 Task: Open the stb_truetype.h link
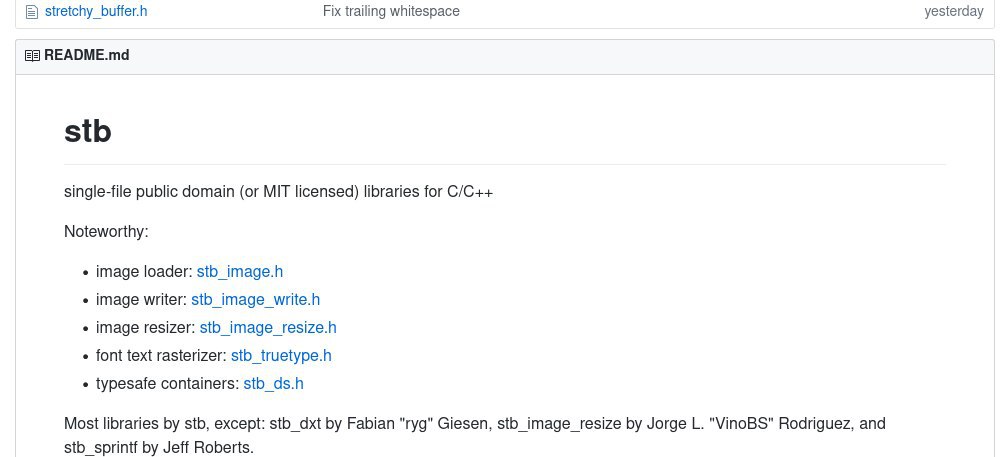point(281,356)
